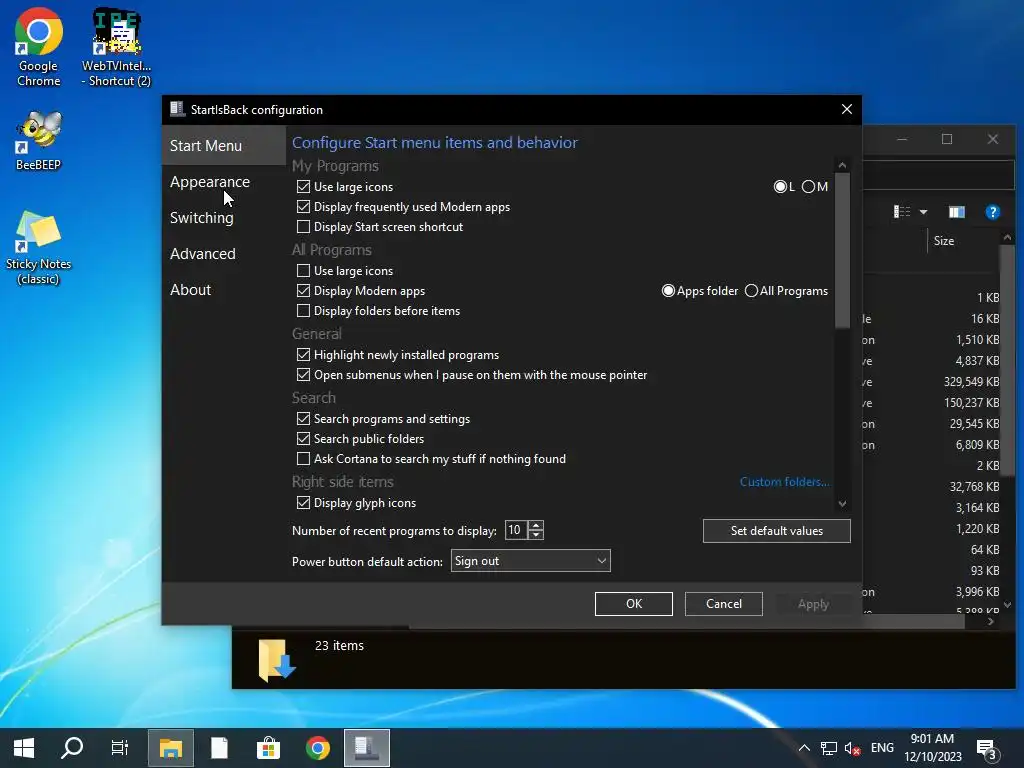Click settings list scroll up arrow
The image size is (1024, 768).
click(842, 166)
